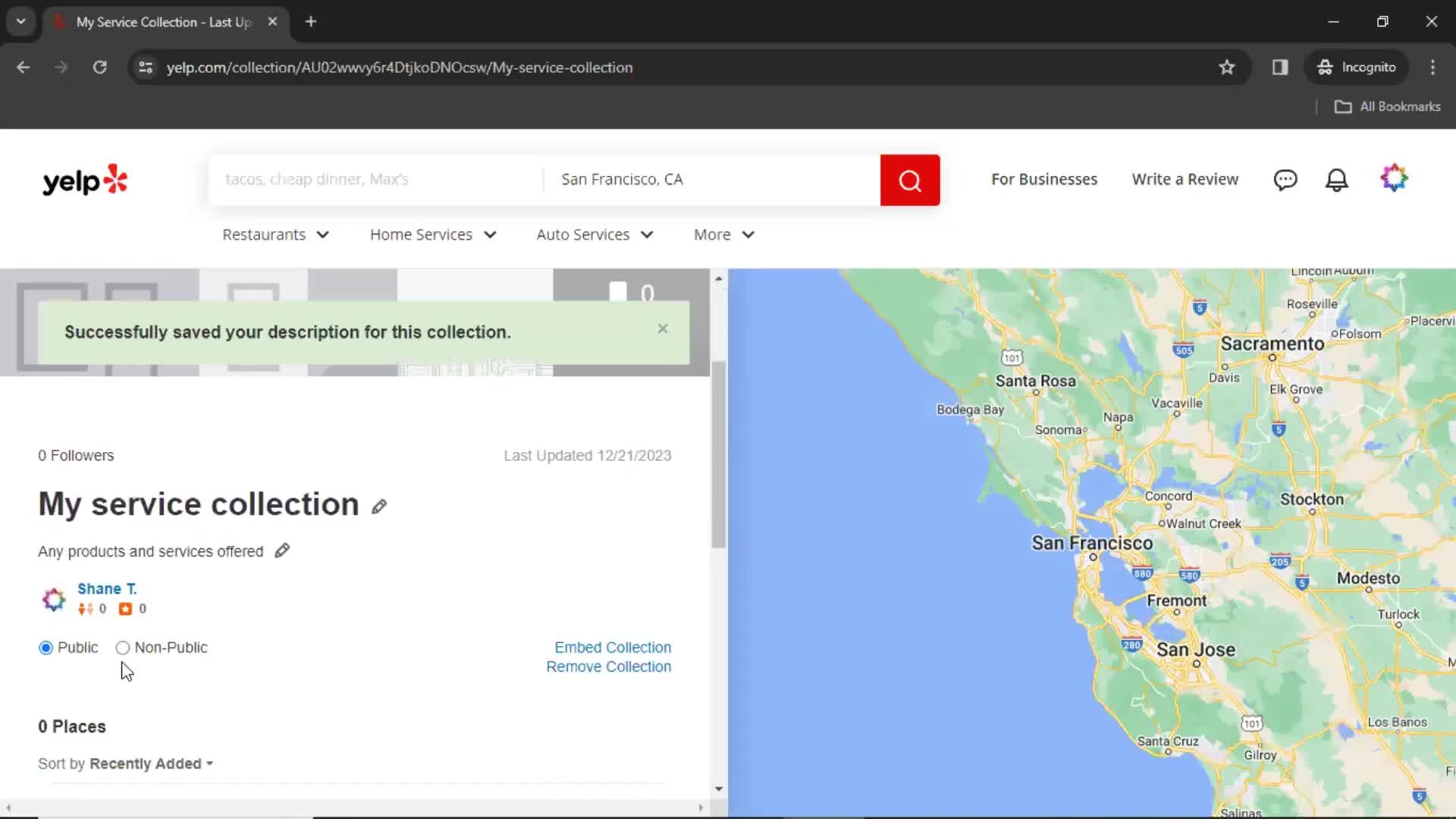The height and width of the screenshot is (819, 1456).
Task: Focus the San Francisco, CA location field
Action: tap(712, 180)
